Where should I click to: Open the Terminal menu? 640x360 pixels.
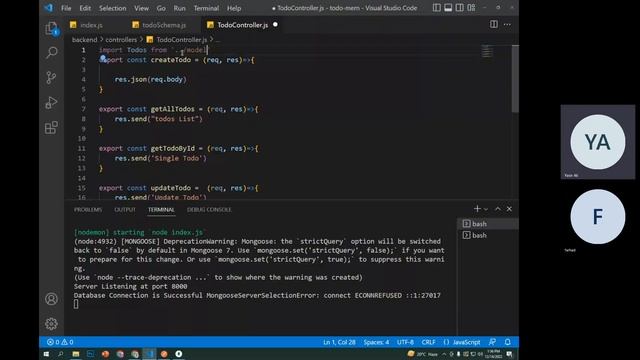206,8
